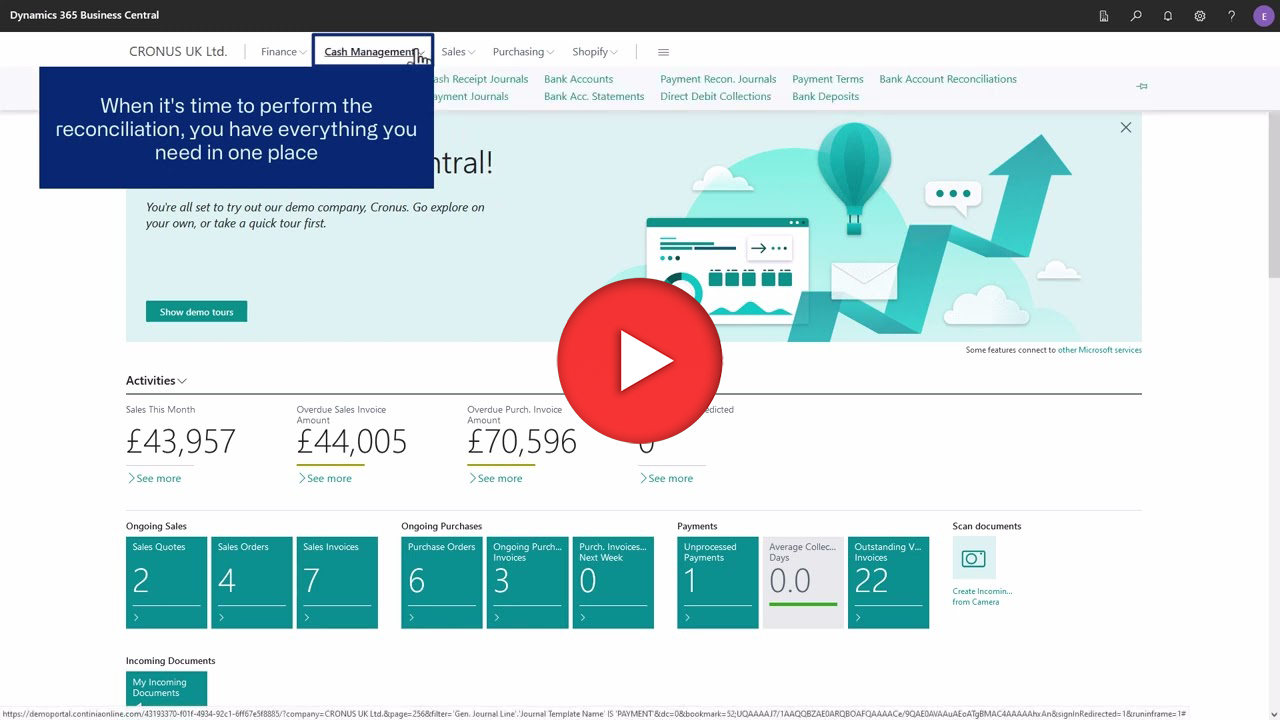Screen dimensions: 1280x720
Task: Open the Cash Management menu
Action: [373, 52]
